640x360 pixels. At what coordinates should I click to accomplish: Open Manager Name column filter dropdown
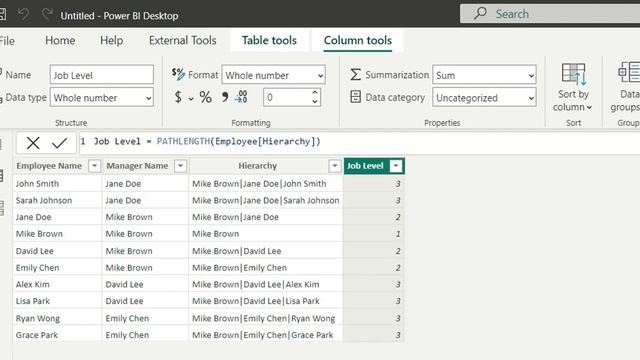tap(180, 166)
